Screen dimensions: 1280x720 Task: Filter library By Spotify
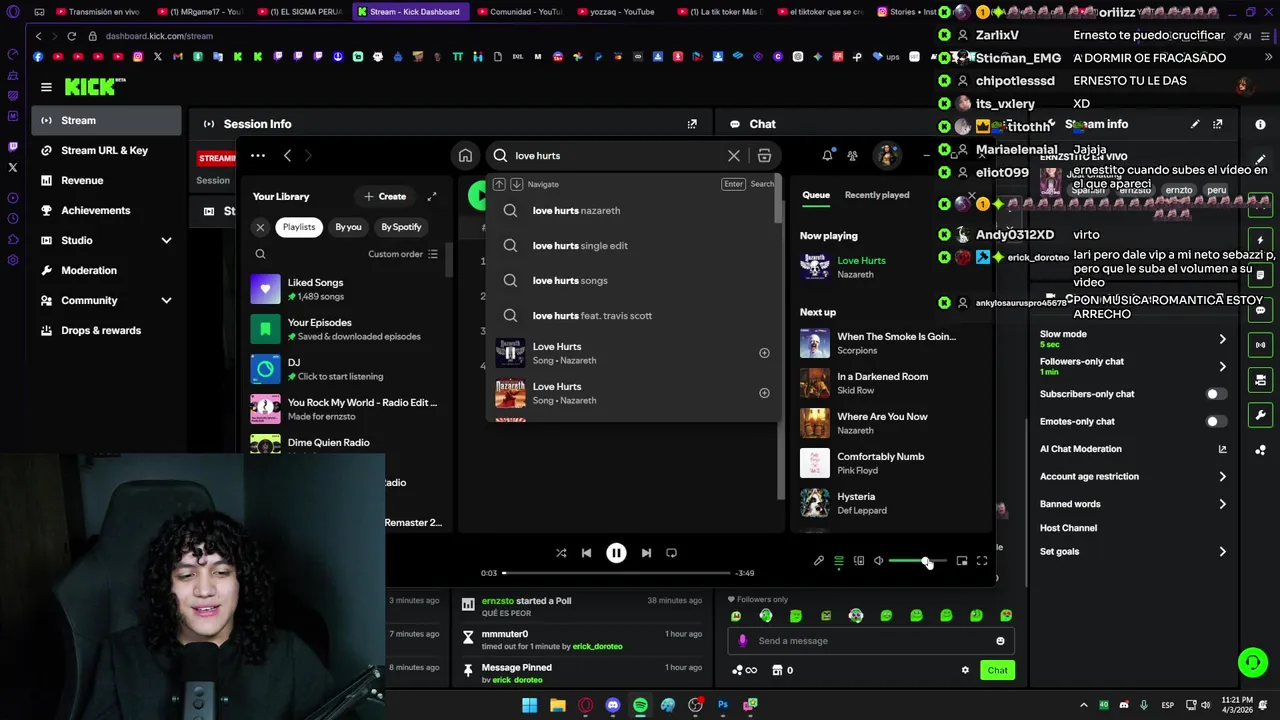pos(401,227)
